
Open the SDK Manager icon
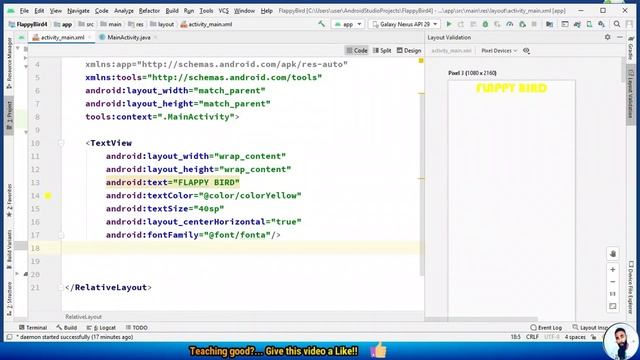coord(601,24)
